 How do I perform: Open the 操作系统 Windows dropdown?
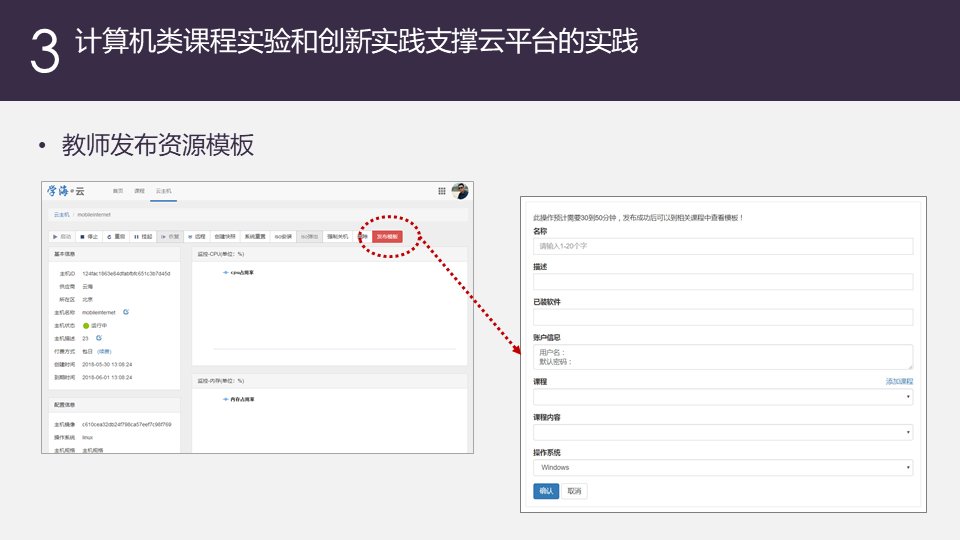(x=723, y=467)
